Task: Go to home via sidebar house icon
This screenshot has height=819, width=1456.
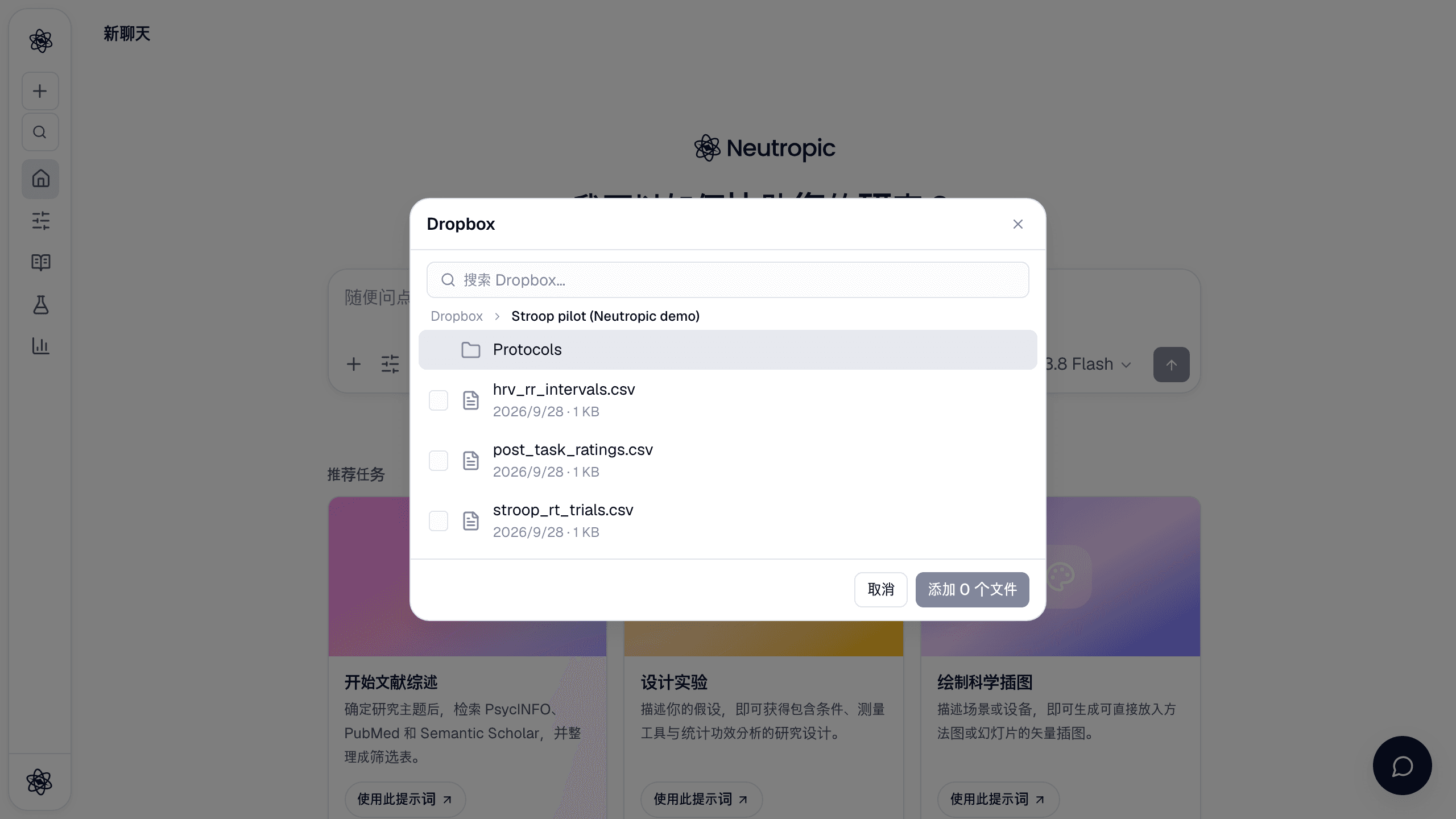Action: pyautogui.click(x=40, y=179)
